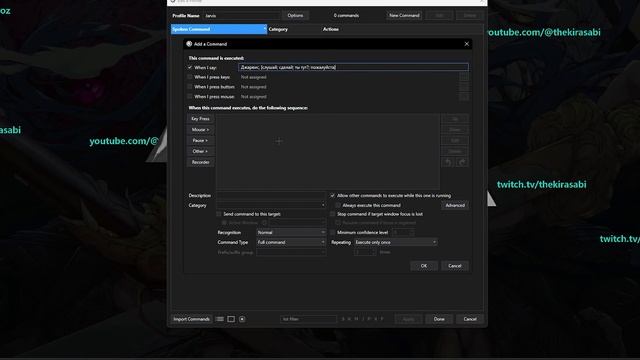Viewport: 640px width, 360px height.
Task: Click Cancel in the Add a Command dialog
Action: click(455, 266)
